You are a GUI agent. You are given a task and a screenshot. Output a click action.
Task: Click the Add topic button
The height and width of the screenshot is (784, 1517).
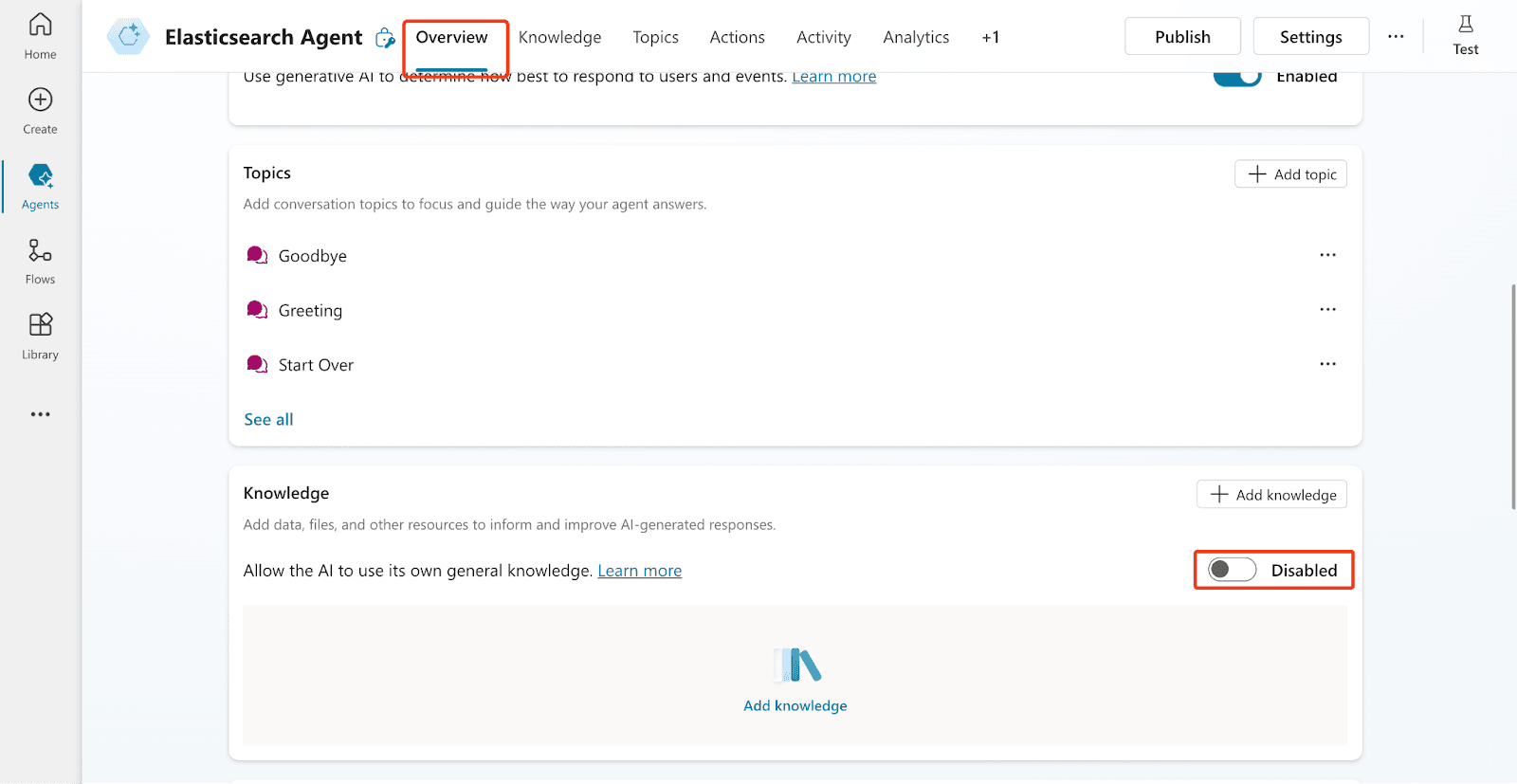1289,174
